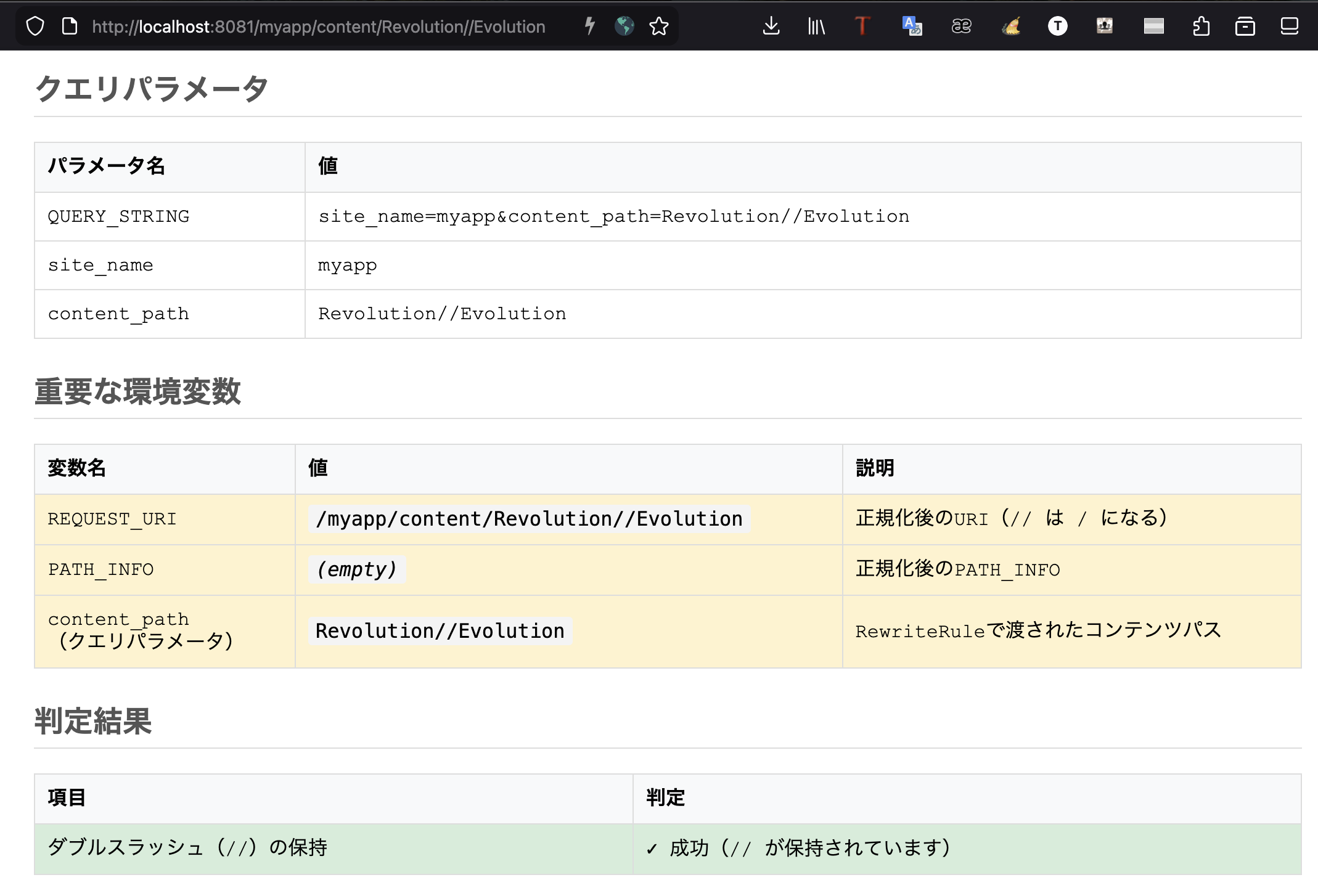
Task: Open the Library toolbar icon
Action: [816, 26]
